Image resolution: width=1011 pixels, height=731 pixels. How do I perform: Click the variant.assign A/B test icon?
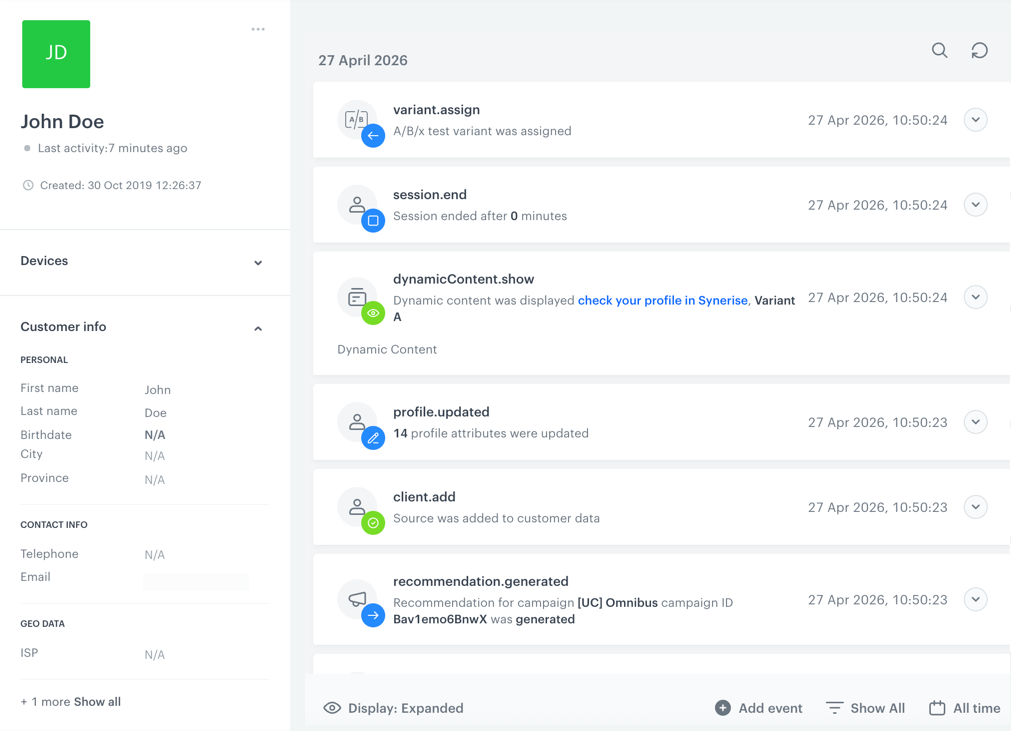coord(357,119)
